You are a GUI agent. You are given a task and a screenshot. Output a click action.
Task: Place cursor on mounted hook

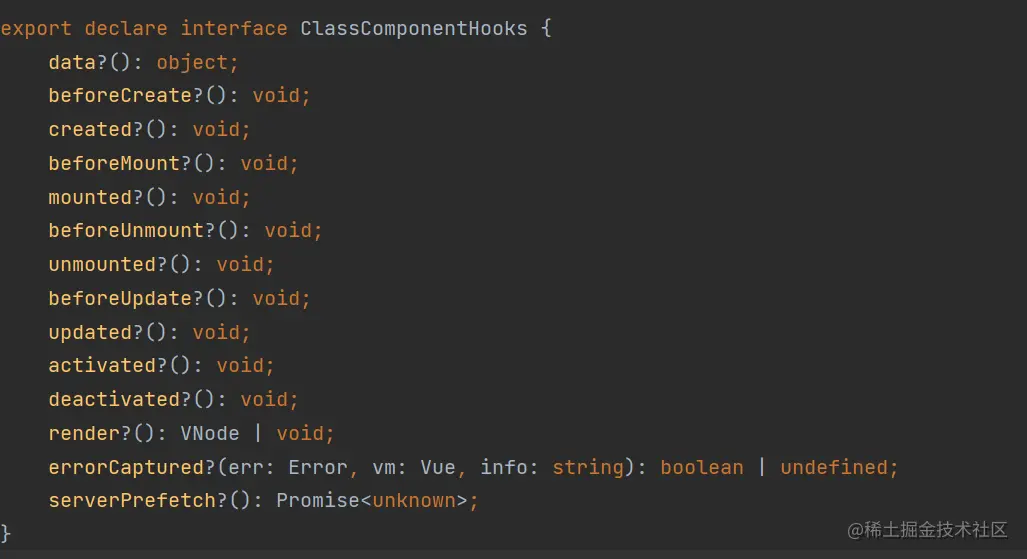pos(90,197)
